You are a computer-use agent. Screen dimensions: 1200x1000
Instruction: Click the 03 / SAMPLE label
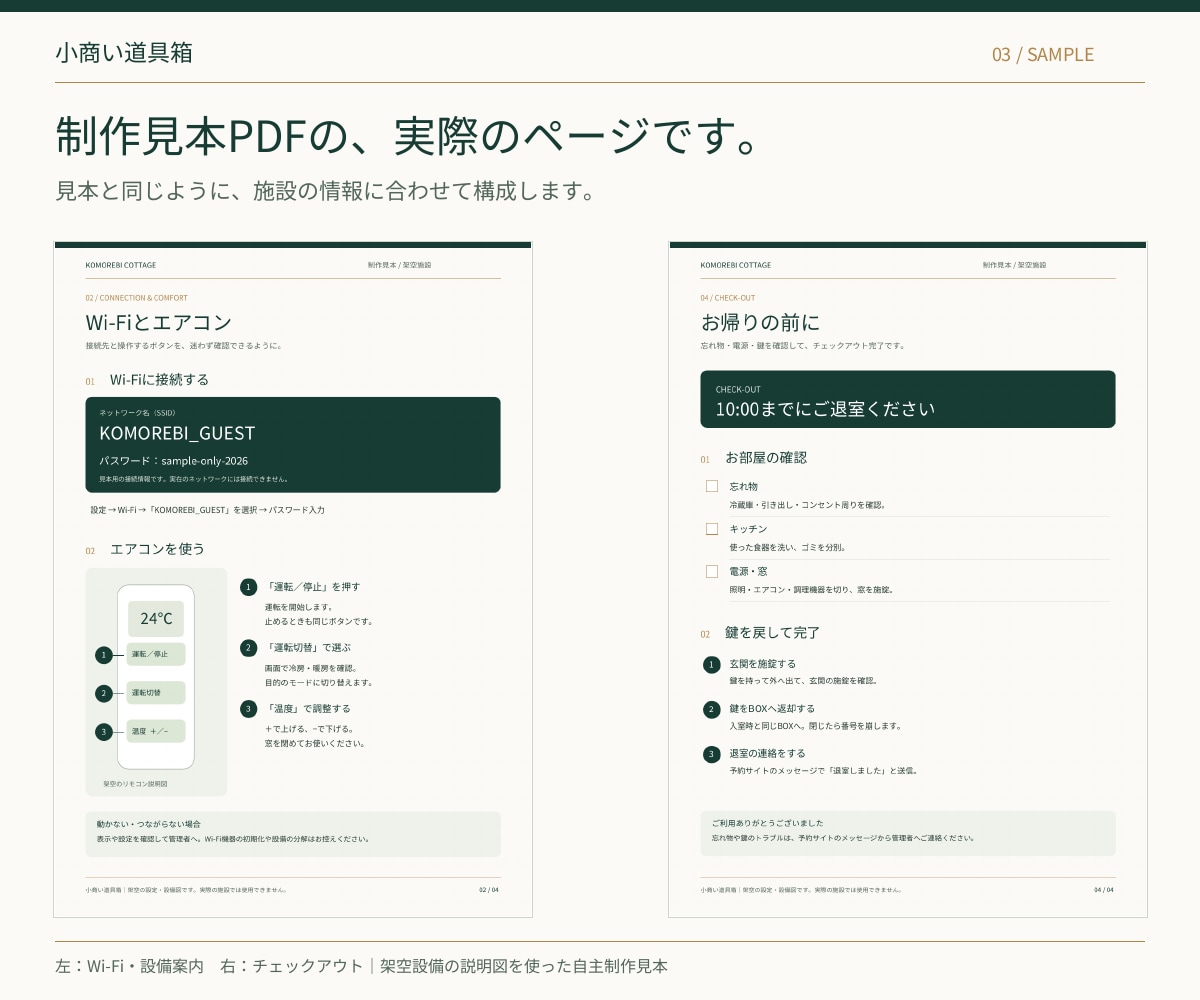click(x=1043, y=55)
